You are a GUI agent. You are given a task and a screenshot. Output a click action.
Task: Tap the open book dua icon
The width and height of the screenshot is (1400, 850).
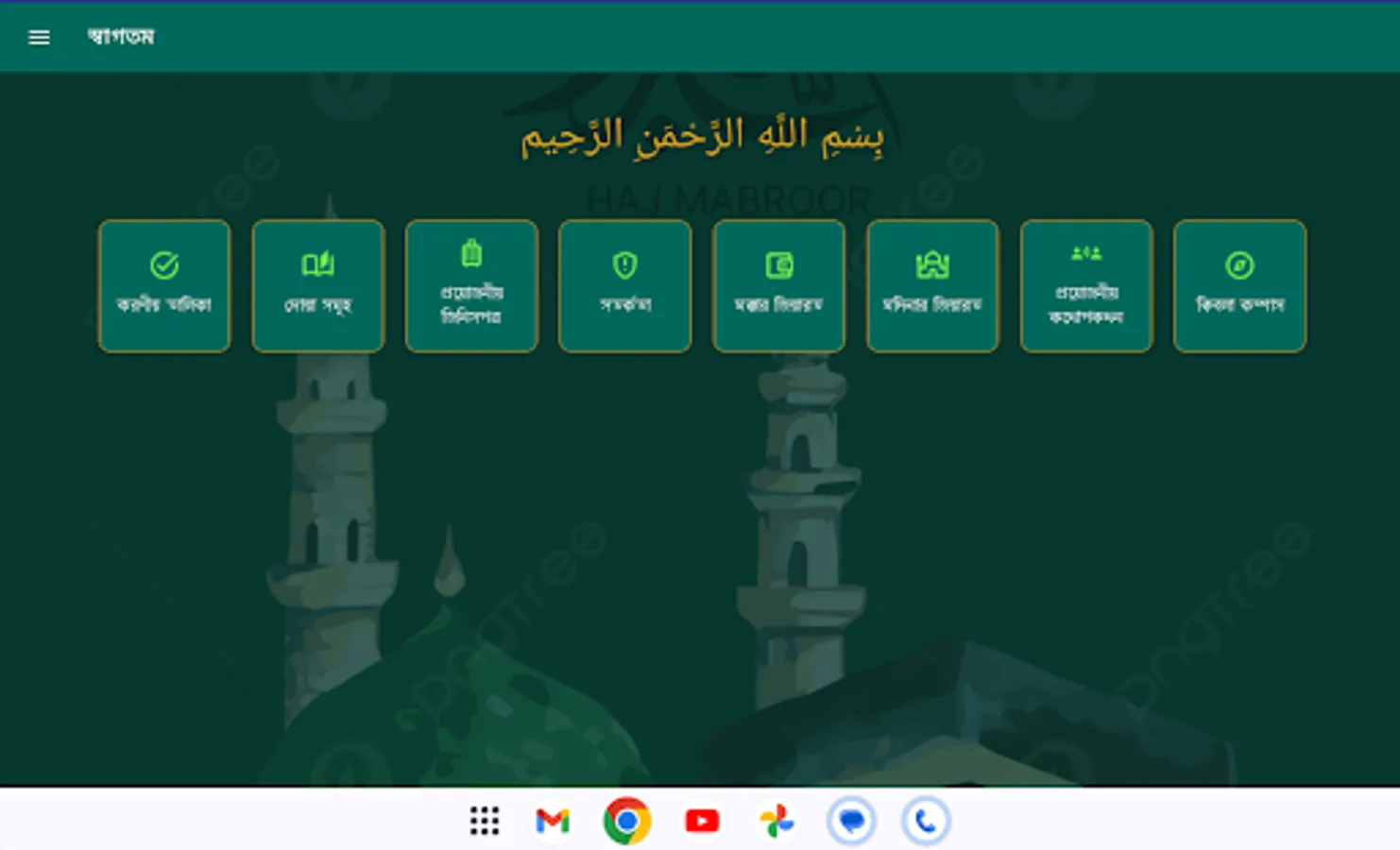tap(317, 263)
